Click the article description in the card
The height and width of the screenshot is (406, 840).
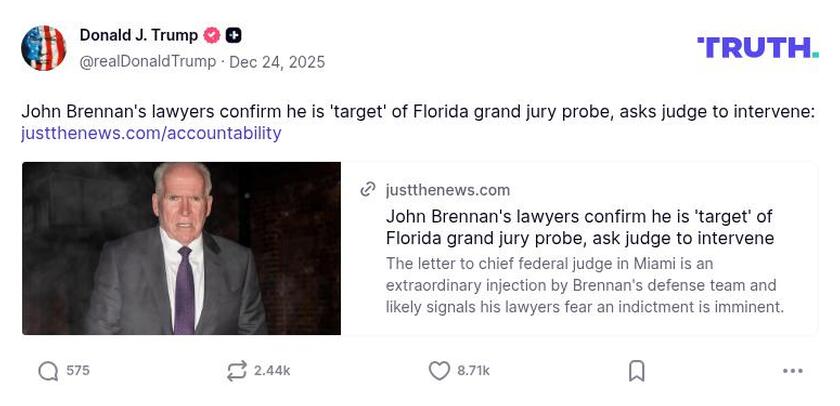(x=585, y=285)
